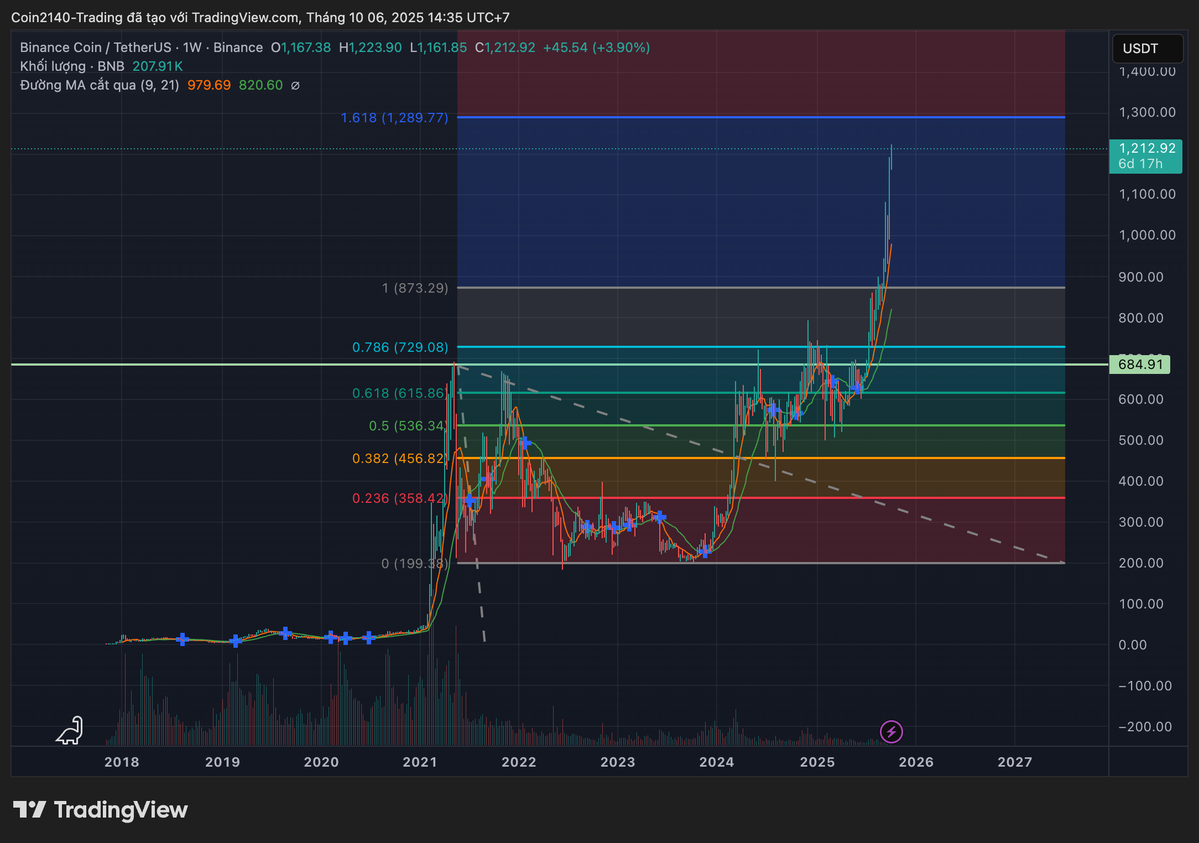Click the MA cross marker nearest 2024
Viewport: 1199px width, 843px height.
pyautogui.click(x=705, y=551)
